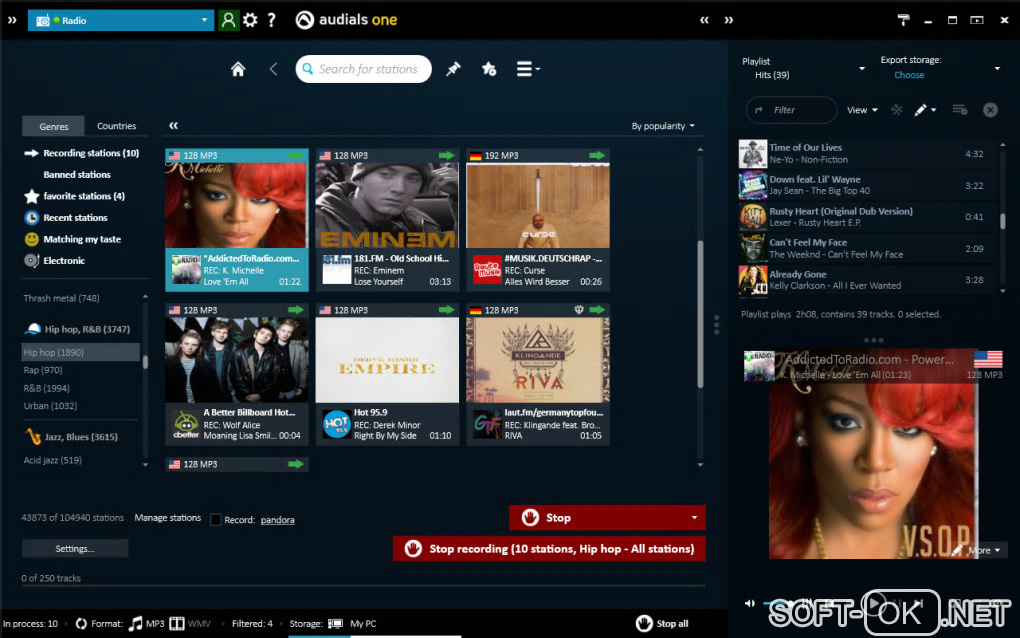Click the green arrow on AddictedToRadio card
Image resolution: width=1020 pixels, height=638 pixels.
pos(296,155)
